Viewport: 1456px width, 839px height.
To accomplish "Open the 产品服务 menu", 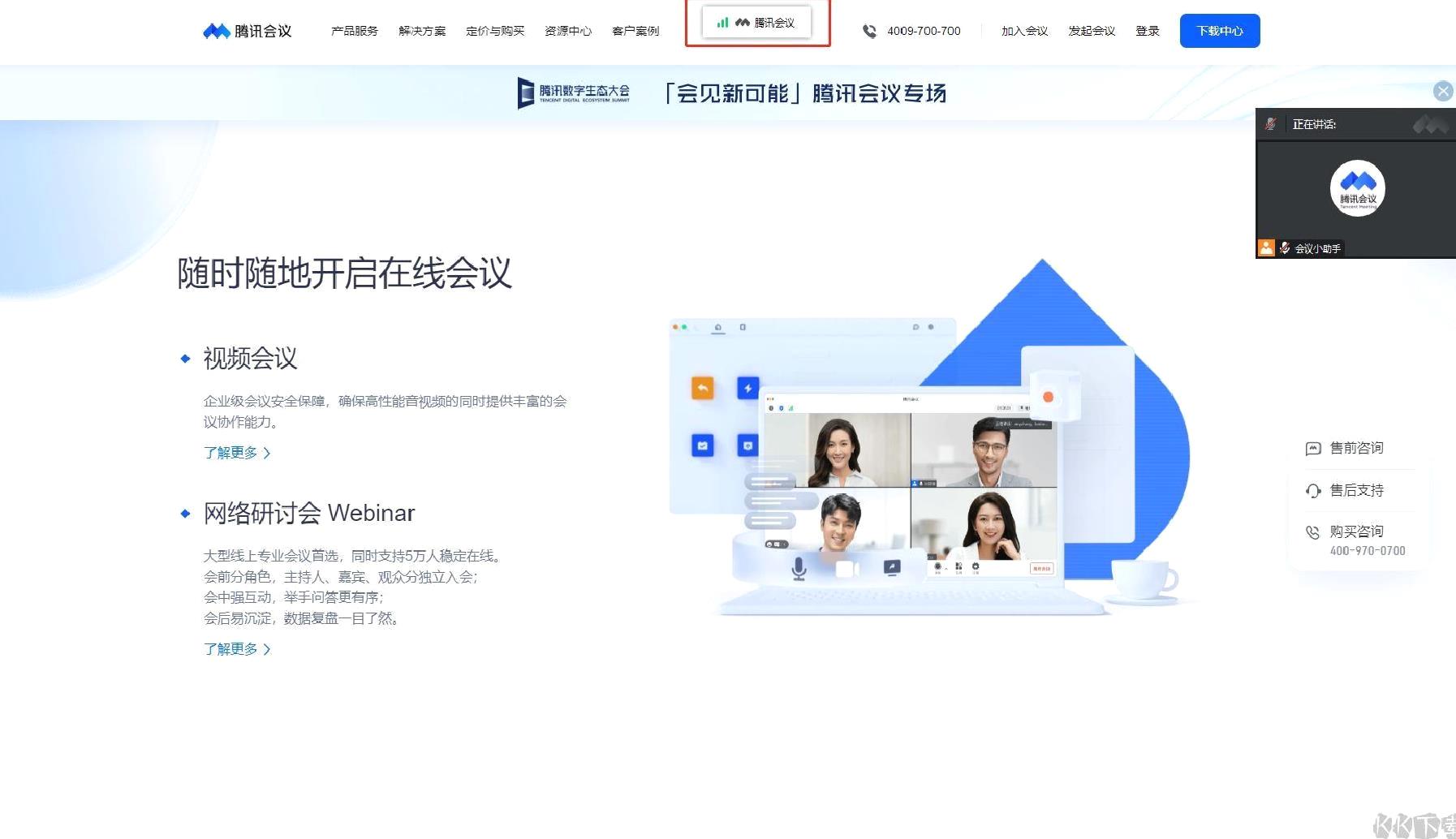I will [355, 31].
